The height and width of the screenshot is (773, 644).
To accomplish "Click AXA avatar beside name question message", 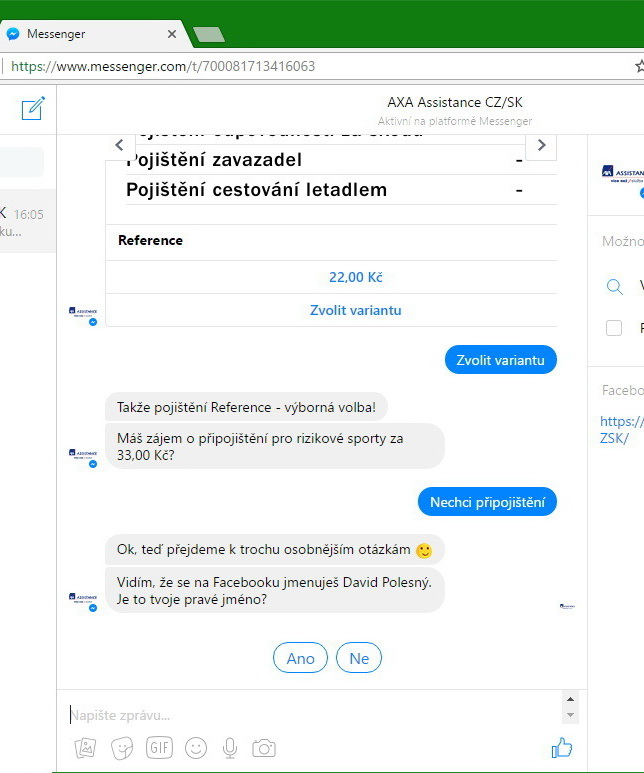I will point(83,601).
